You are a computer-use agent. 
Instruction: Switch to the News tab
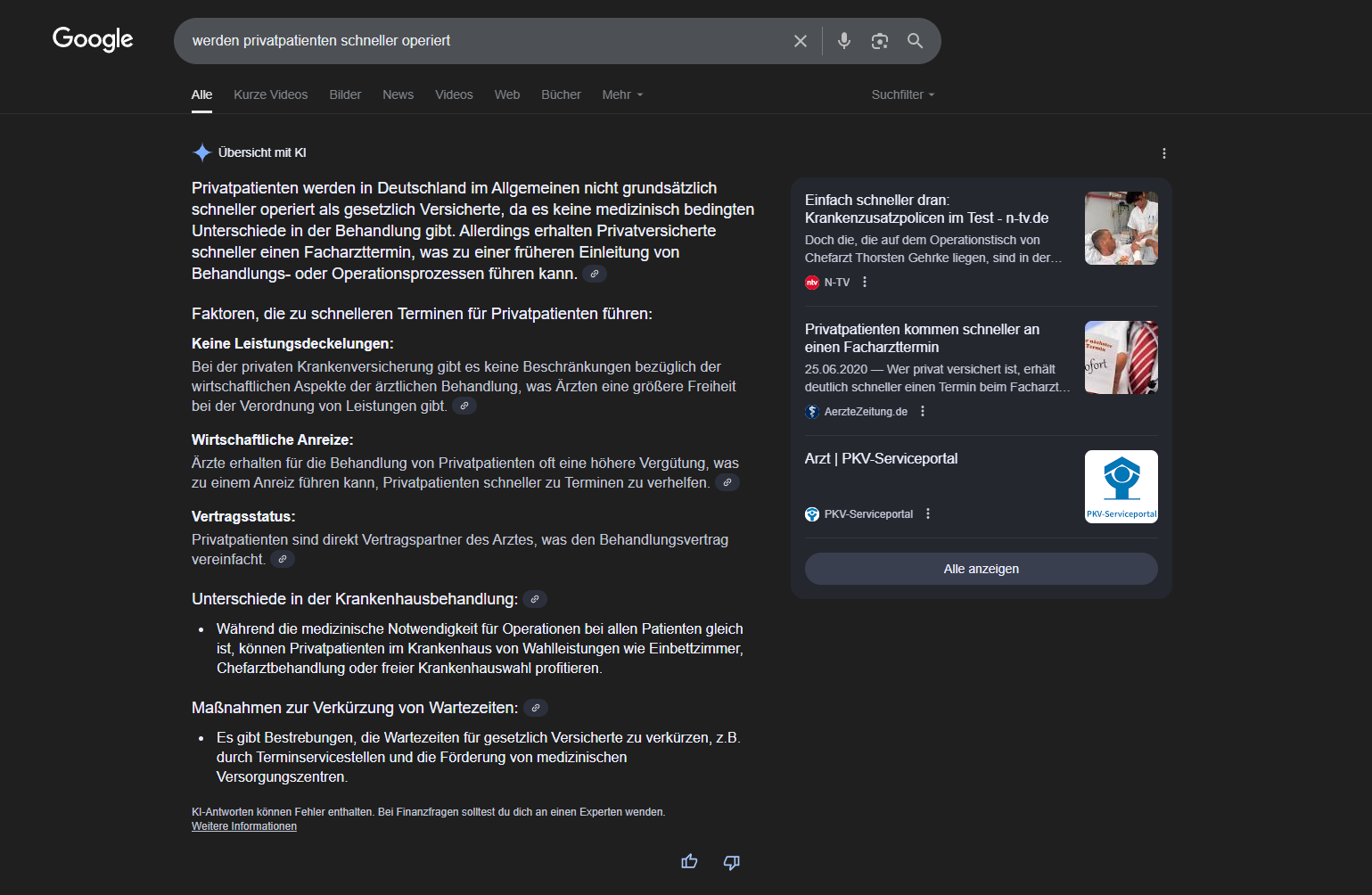(x=398, y=94)
